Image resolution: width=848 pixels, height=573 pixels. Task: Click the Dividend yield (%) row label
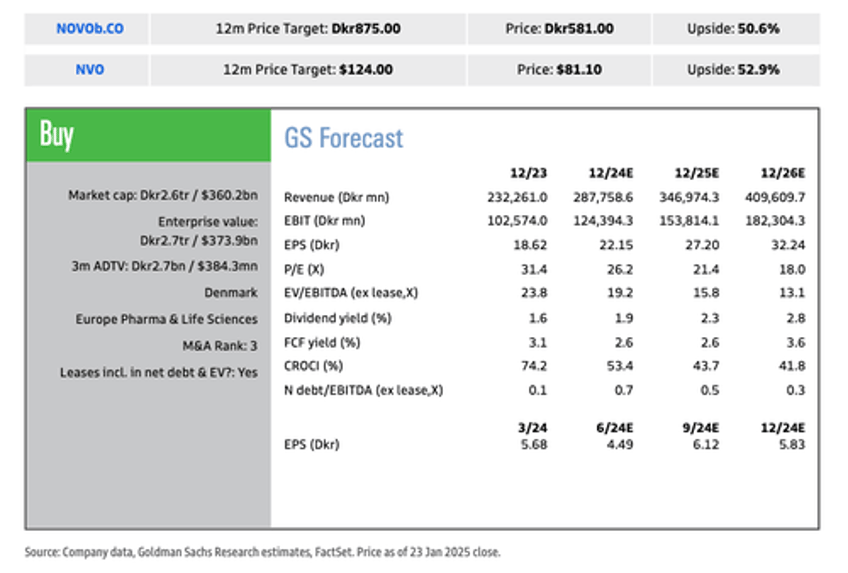(x=337, y=318)
